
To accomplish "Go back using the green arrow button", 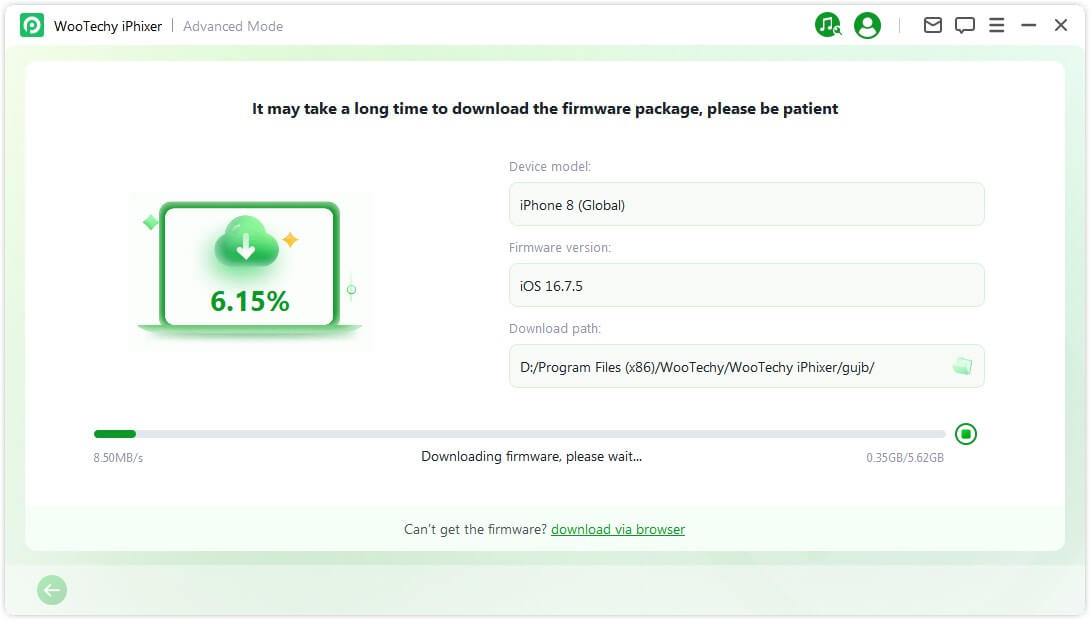I will click(x=52, y=591).
